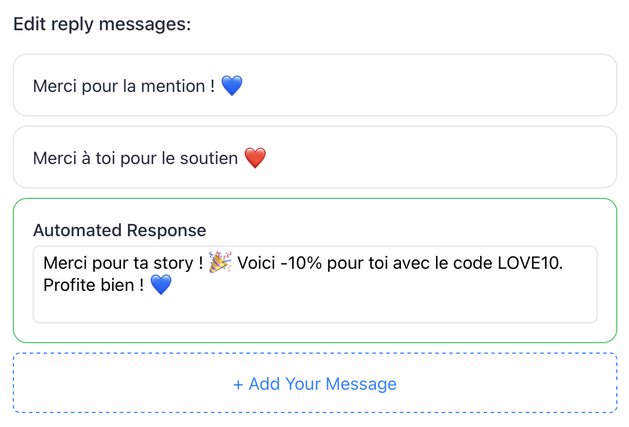This screenshot has height=427, width=629.
Task: Click "pour toi avec le code" text
Action: (405, 263)
